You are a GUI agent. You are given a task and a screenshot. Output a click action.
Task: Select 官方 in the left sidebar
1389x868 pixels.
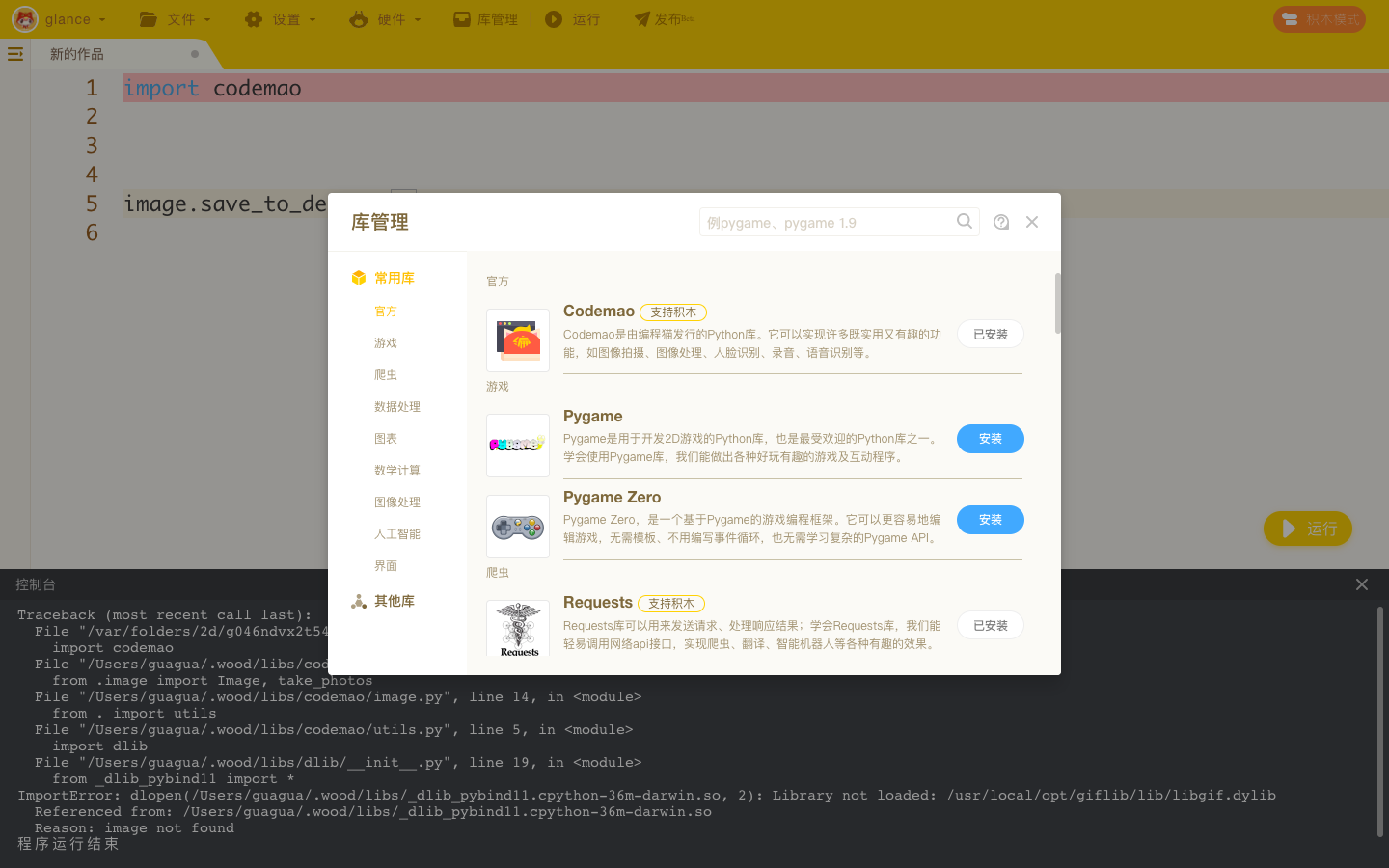386,312
